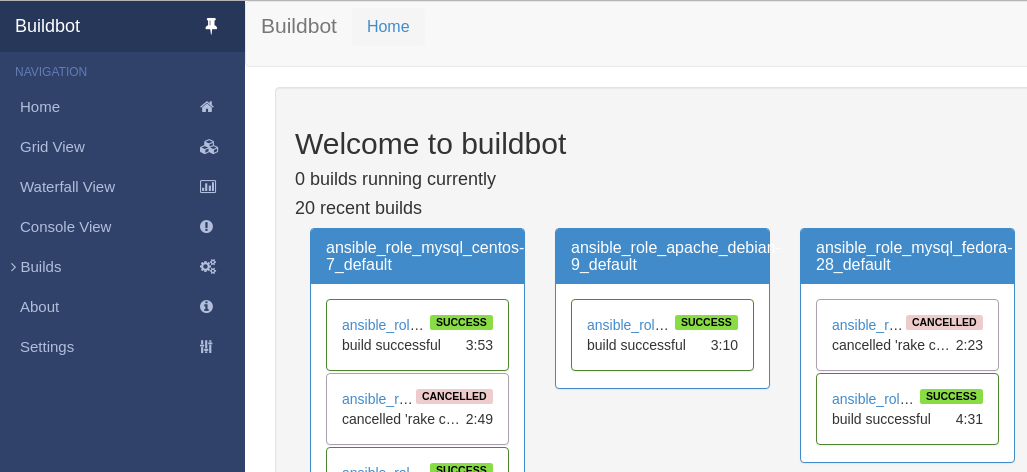Screen dimensions: 1027x472
Task: Click the NAVIGATION section label
Action: pyautogui.click(x=51, y=71)
